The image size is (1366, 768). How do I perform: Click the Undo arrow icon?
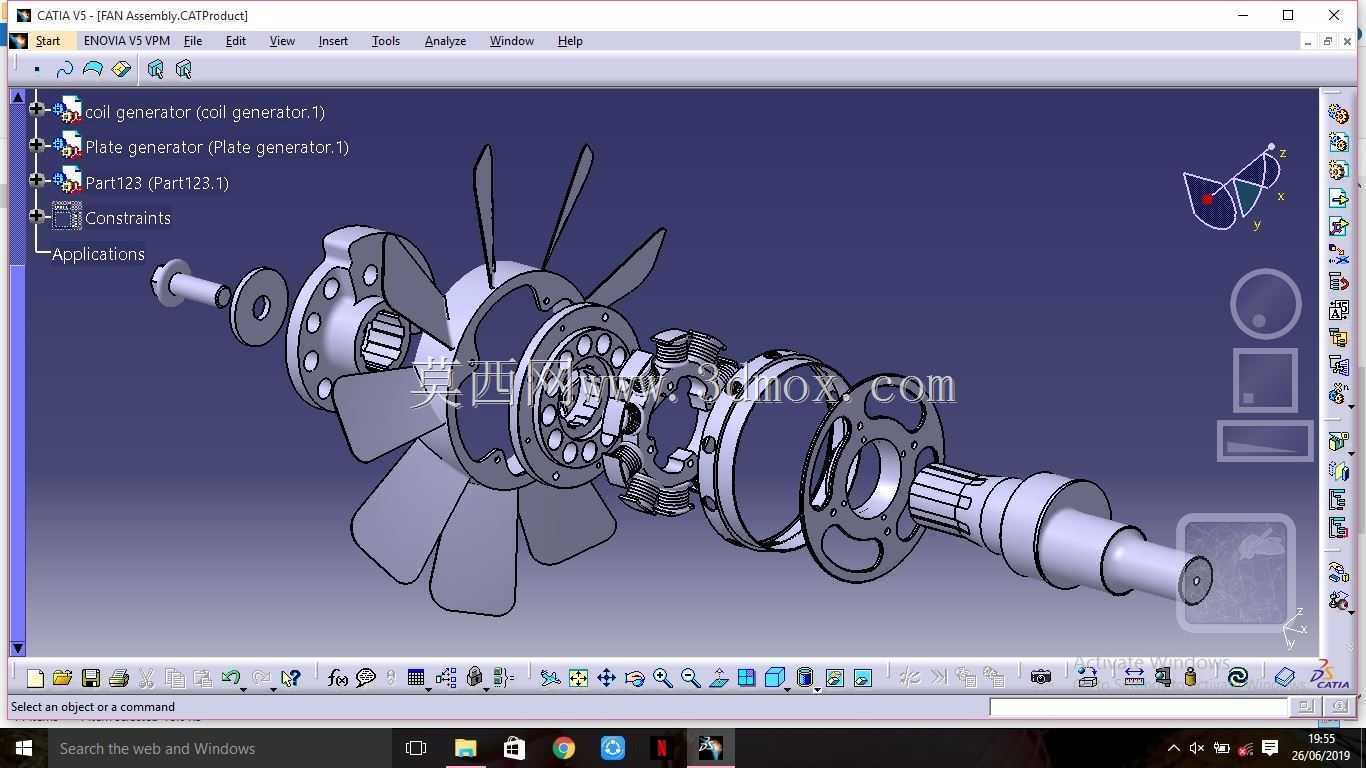pos(230,678)
